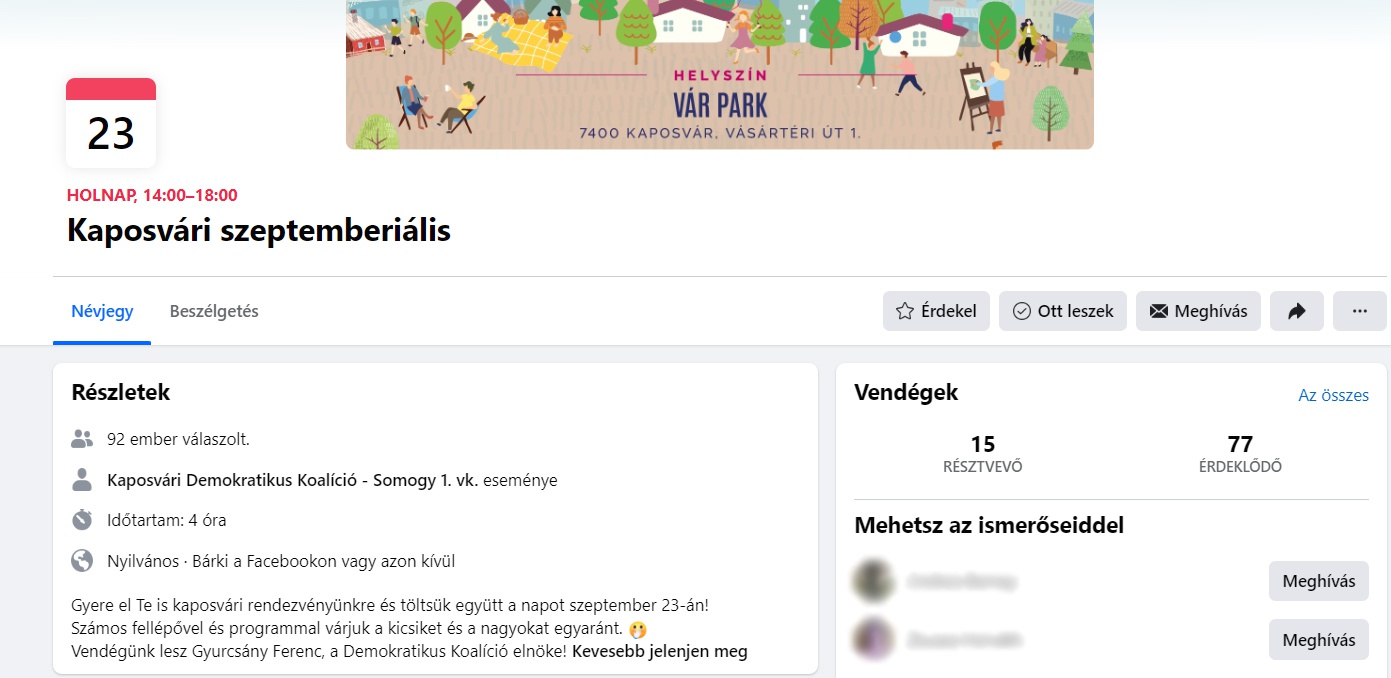The height and width of the screenshot is (678, 1391).
Task: Open the three-dots more options menu
Action: [1360, 311]
